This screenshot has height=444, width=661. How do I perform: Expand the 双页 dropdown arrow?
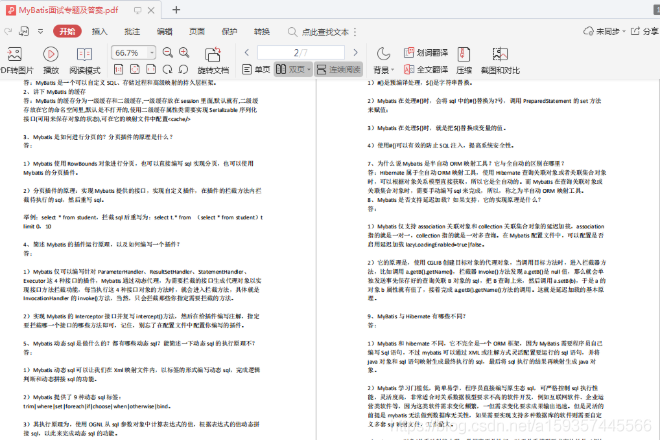click(x=309, y=70)
